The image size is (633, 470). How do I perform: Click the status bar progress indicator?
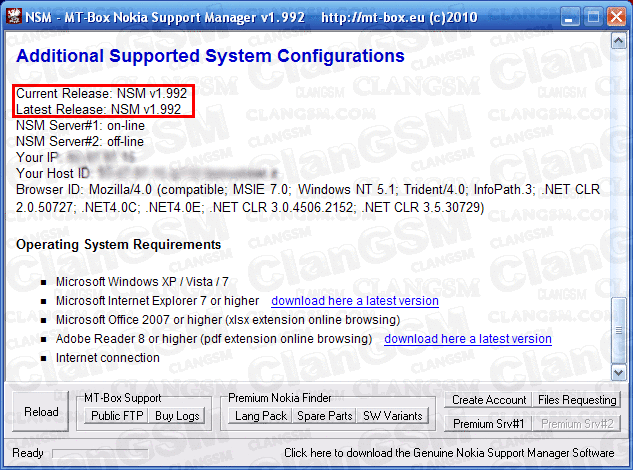tap(100, 453)
